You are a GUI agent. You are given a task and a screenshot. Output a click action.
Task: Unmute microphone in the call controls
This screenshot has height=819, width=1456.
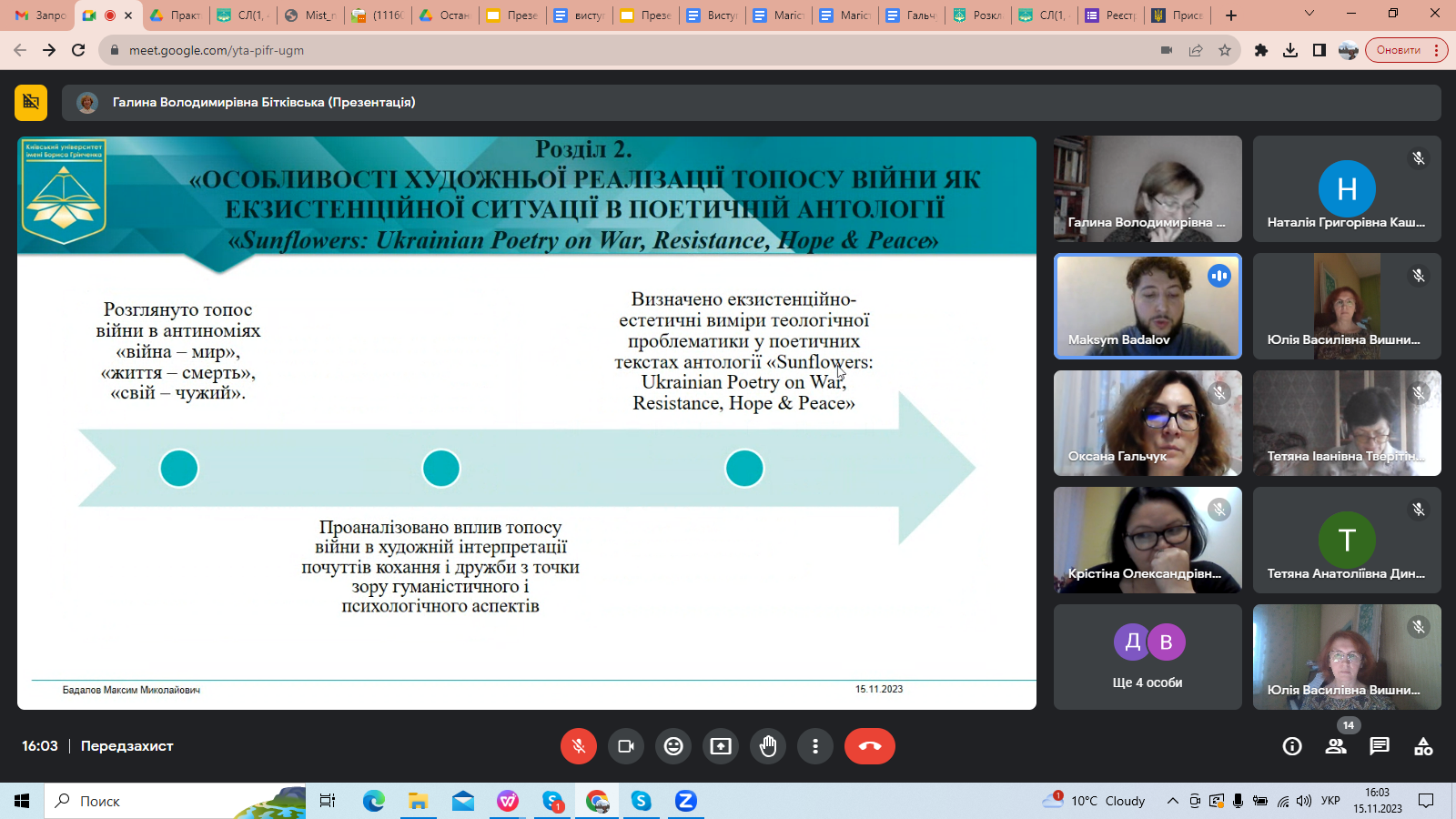[x=579, y=746]
